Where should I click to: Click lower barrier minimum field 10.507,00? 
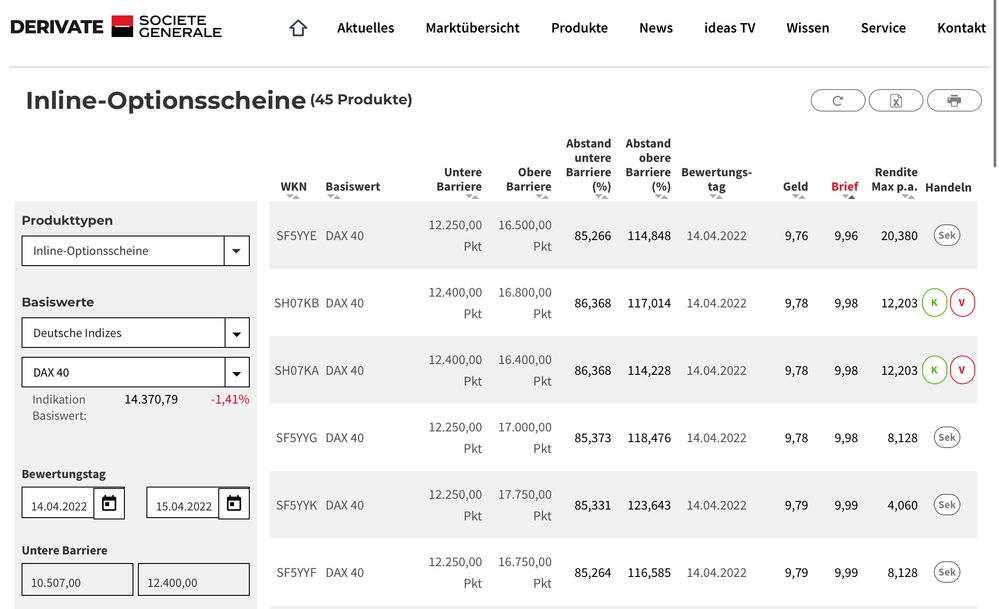pos(77,581)
